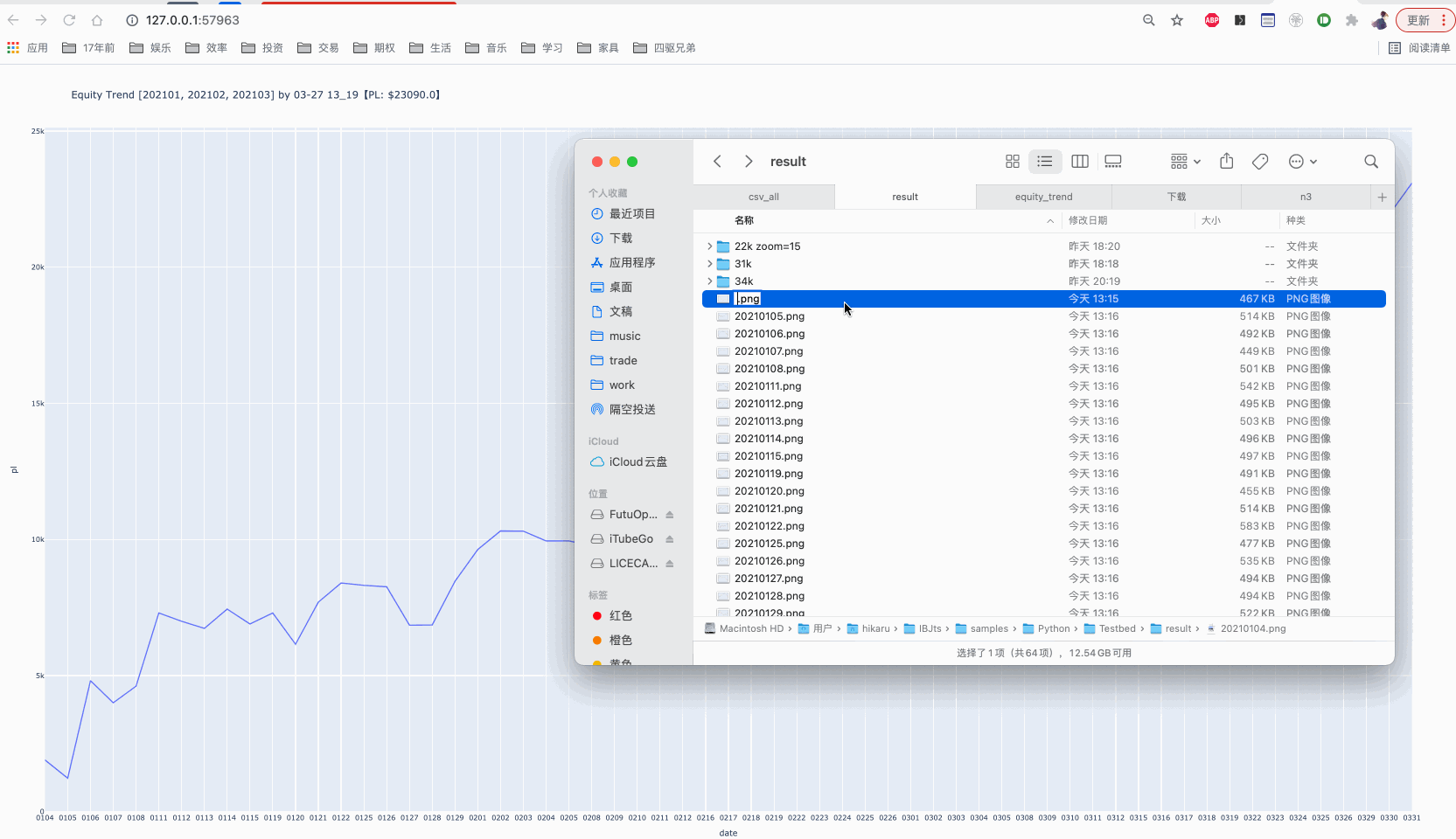Click the Chrome 更新 button
The width and height of the screenshot is (1456, 839).
[1426, 20]
